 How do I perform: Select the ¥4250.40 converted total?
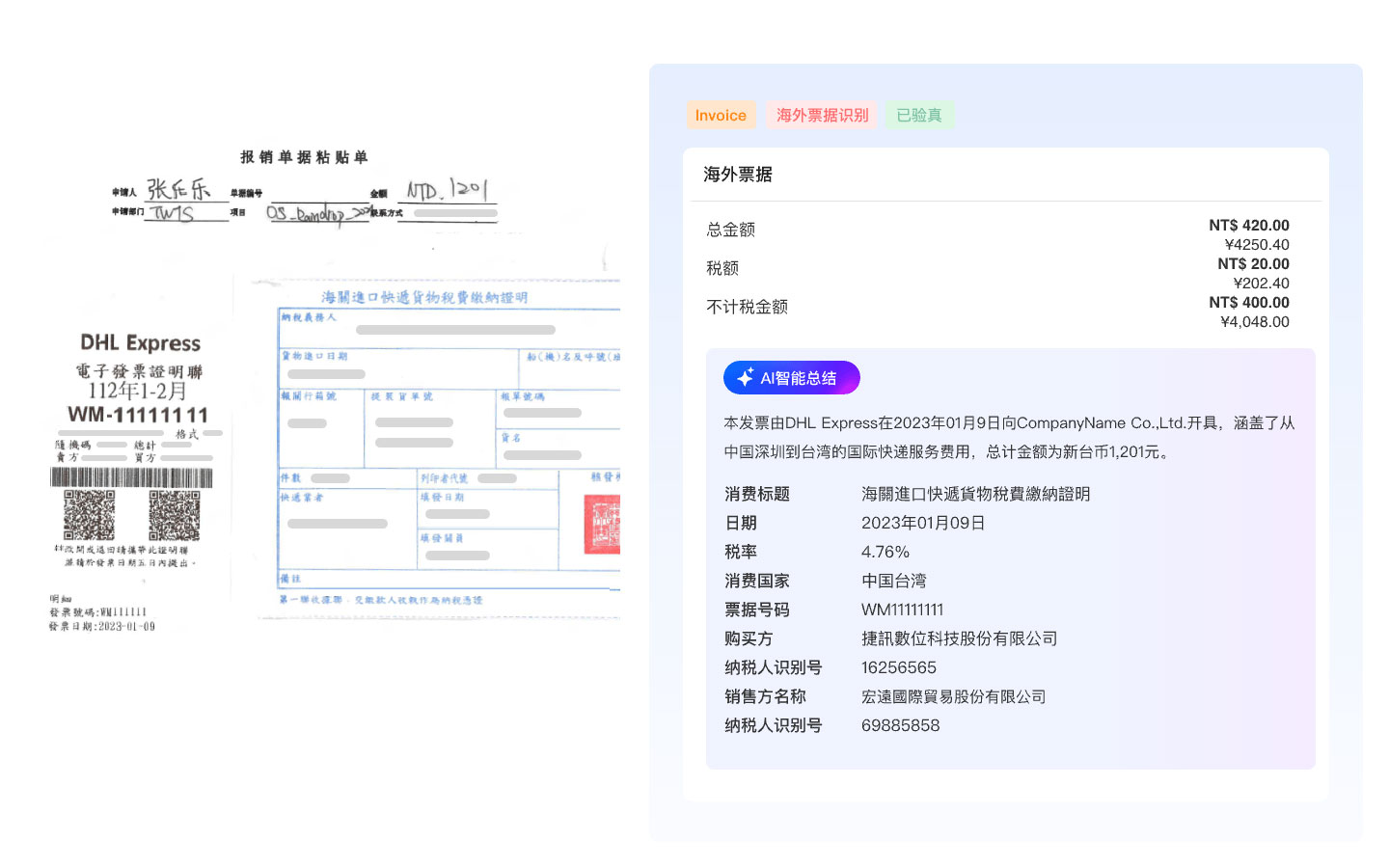tap(1257, 244)
